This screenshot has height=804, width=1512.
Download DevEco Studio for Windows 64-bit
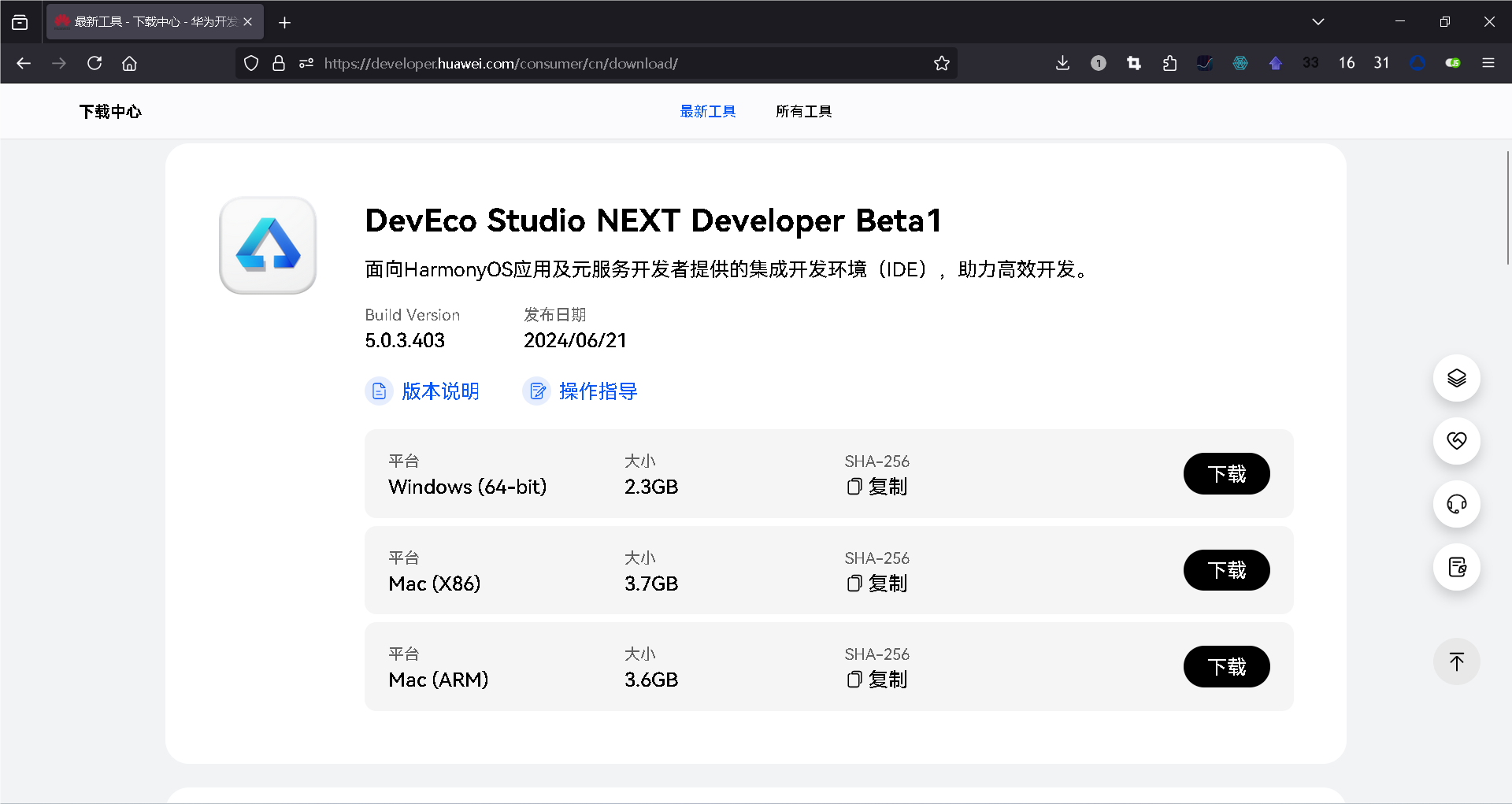coord(1226,473)
